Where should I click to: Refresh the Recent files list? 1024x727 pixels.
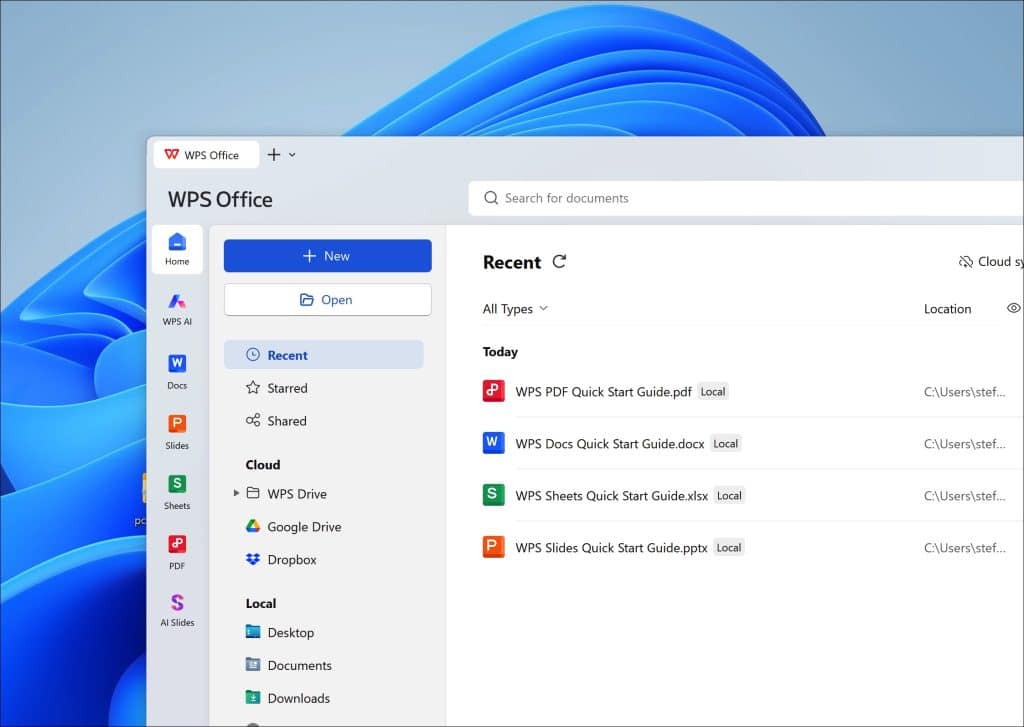click(559, 262)
